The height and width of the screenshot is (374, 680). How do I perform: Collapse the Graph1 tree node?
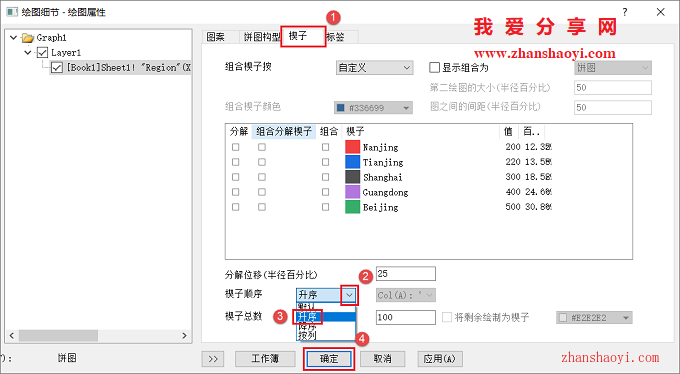click(x=13, y=38)
